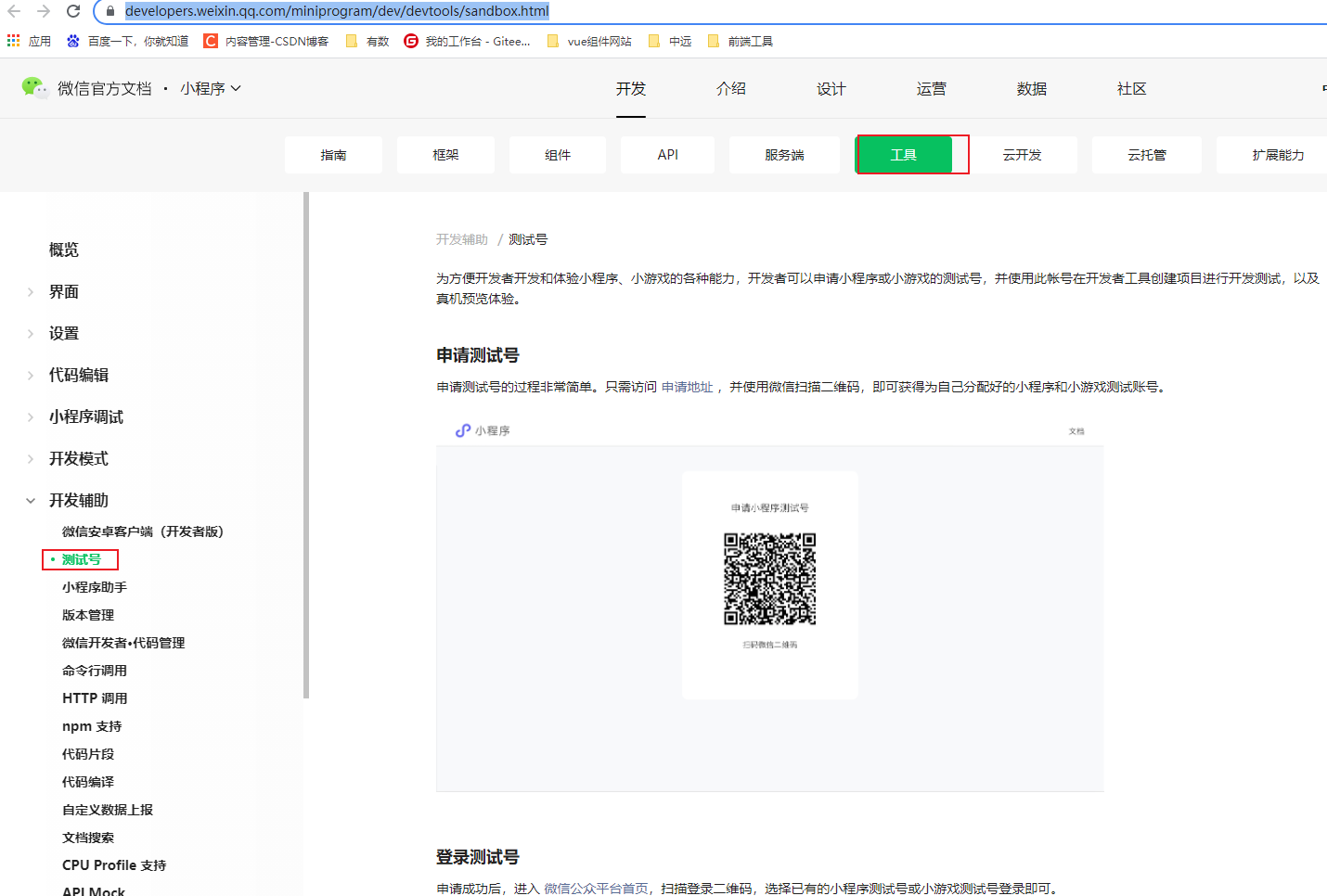Click the browser forward arrow
The image size is (1327, 896).
click(x=44, y=11)
